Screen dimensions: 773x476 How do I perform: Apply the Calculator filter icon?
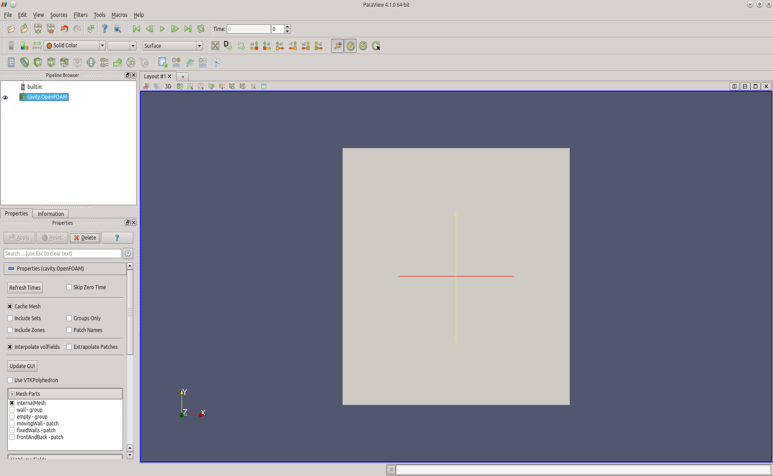[x=11, y=62]
